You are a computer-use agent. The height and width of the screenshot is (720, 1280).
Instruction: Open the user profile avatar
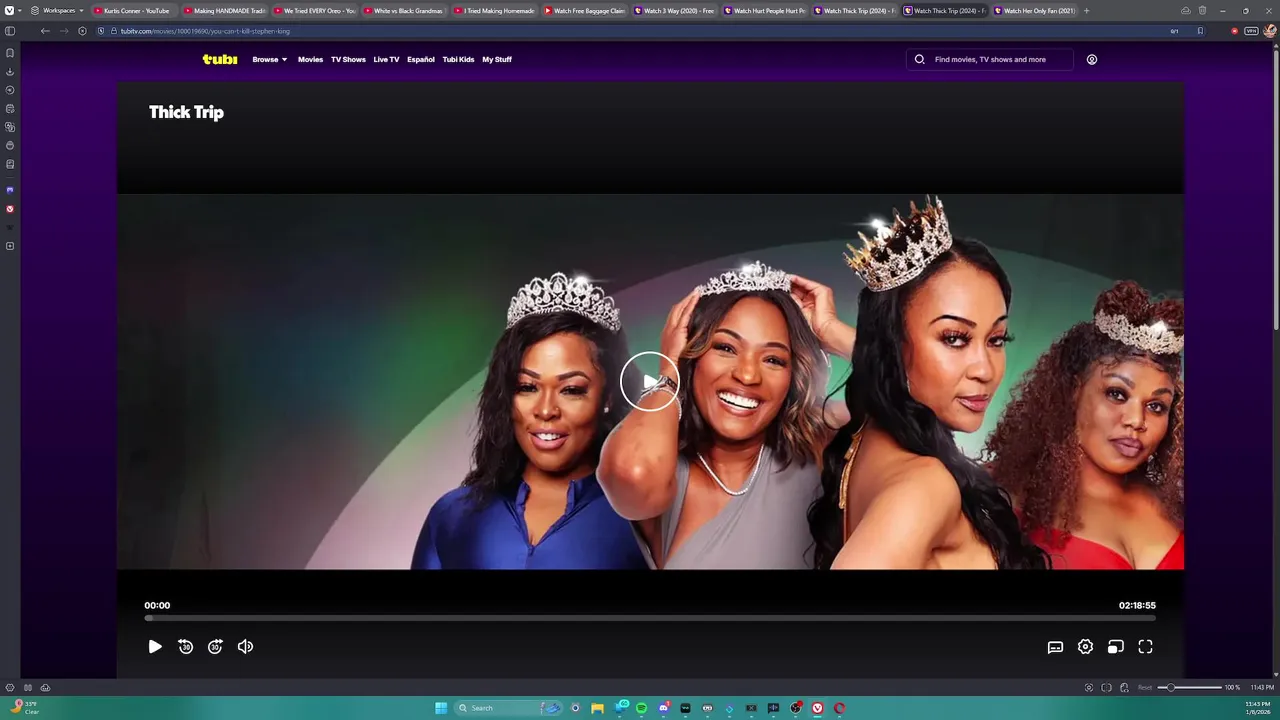pyautogui.click(x=1270, y=31)
